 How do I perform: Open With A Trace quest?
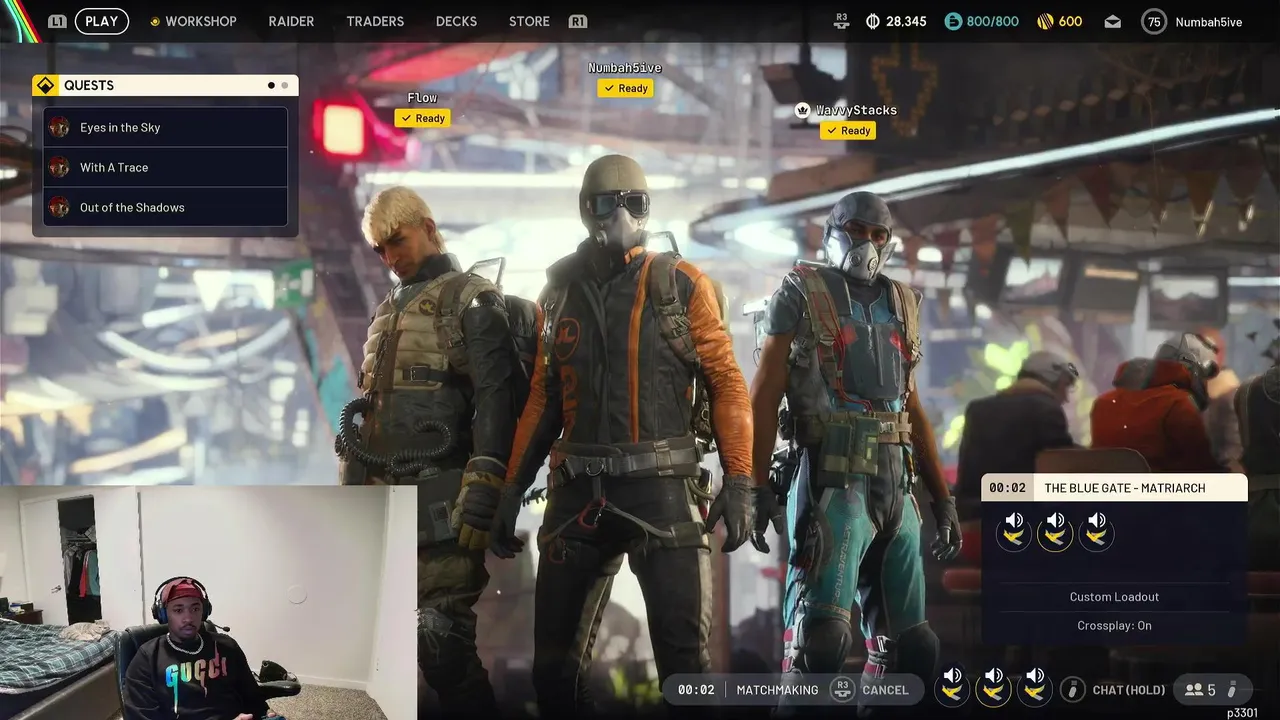pos(165,167)
